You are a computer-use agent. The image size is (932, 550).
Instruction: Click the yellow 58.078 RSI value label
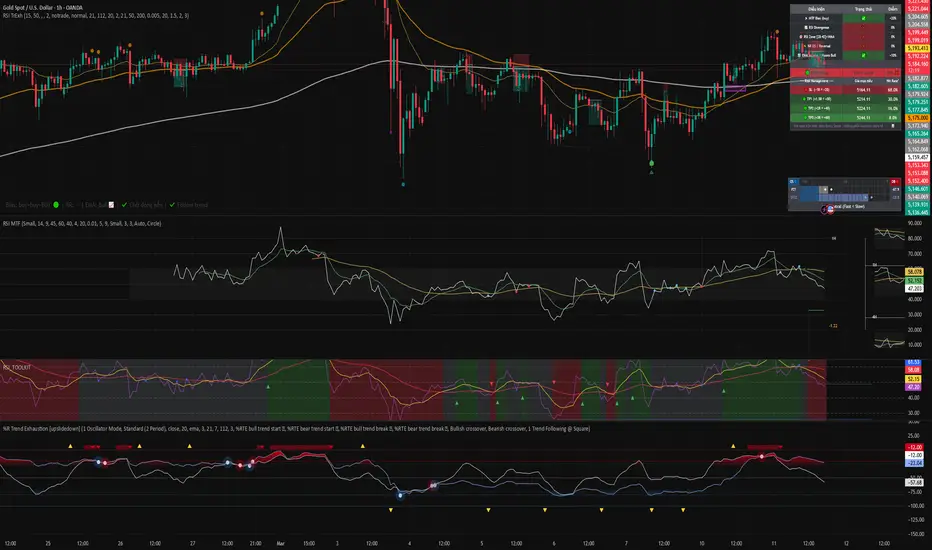click(914, 272)
